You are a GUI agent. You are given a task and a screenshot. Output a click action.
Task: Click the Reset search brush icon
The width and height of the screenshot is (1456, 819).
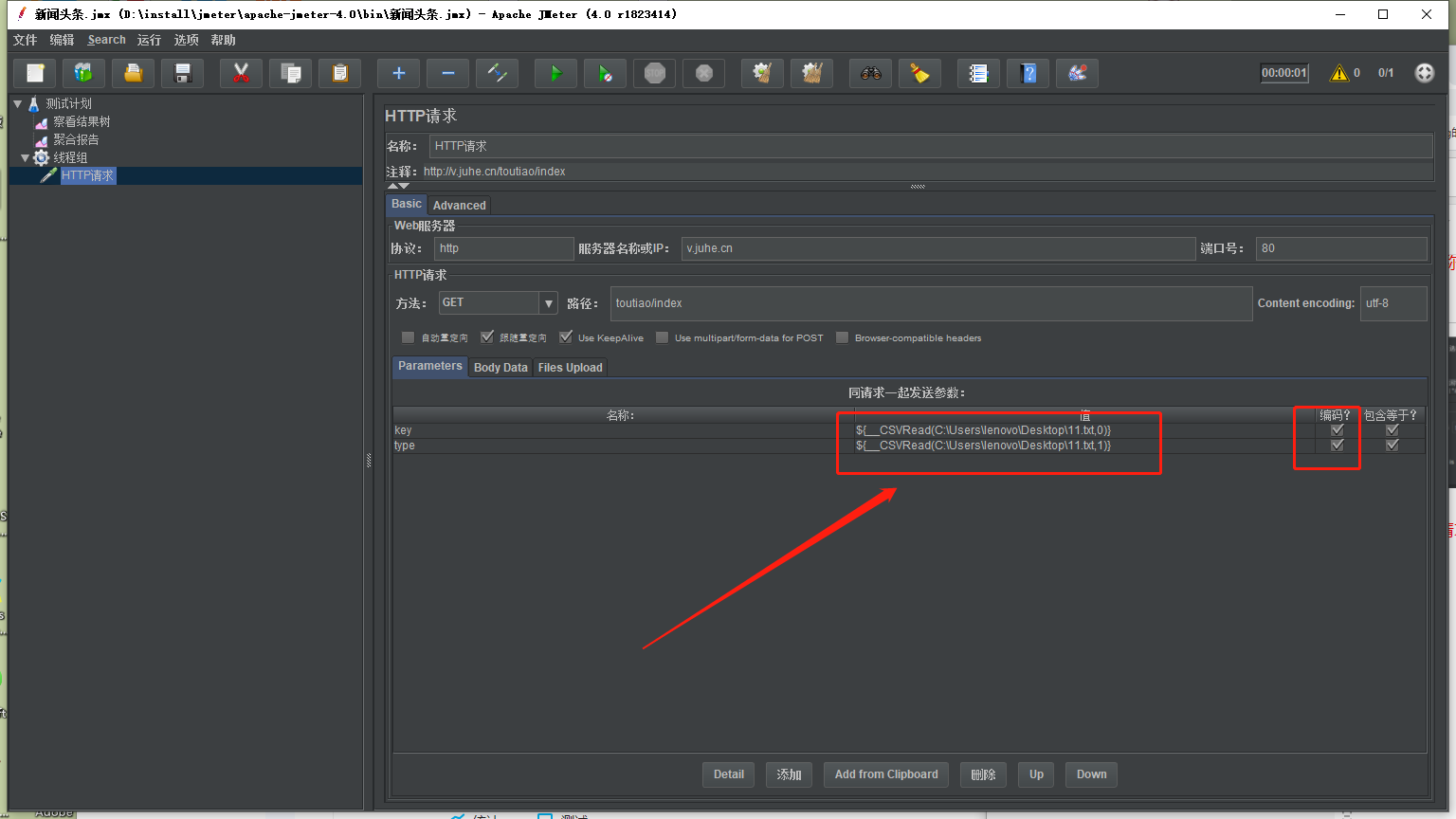pos(919,73)
